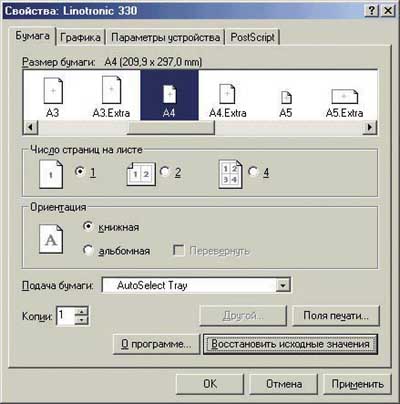Click the four-pages-per-sheet layout icon
The width and height of the screenshot is (400, 404).
click(230, 174)
